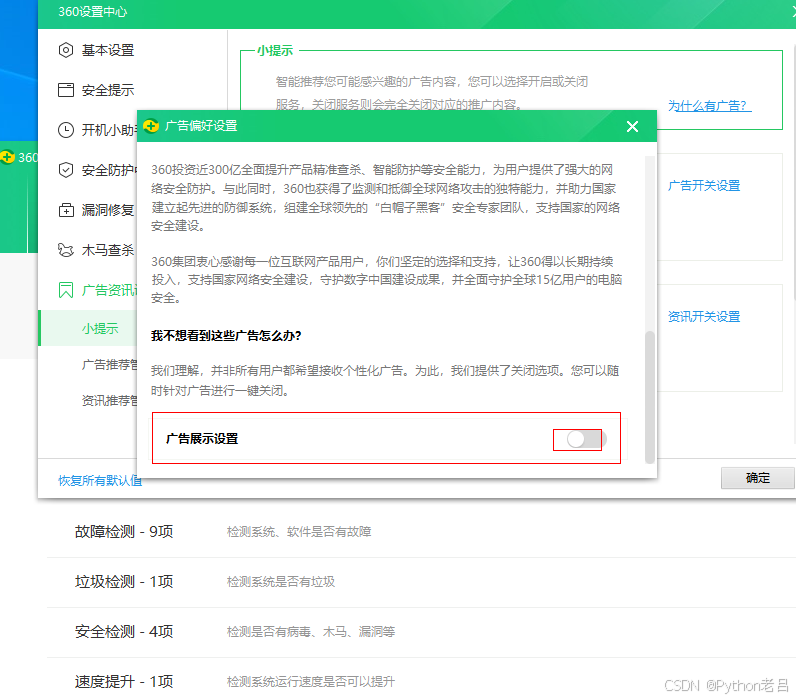Screen dimensions: 796x699
Task: Click the 广告资讯 bookmark icon
Action: pyautogui.click(x=65, y=290)
